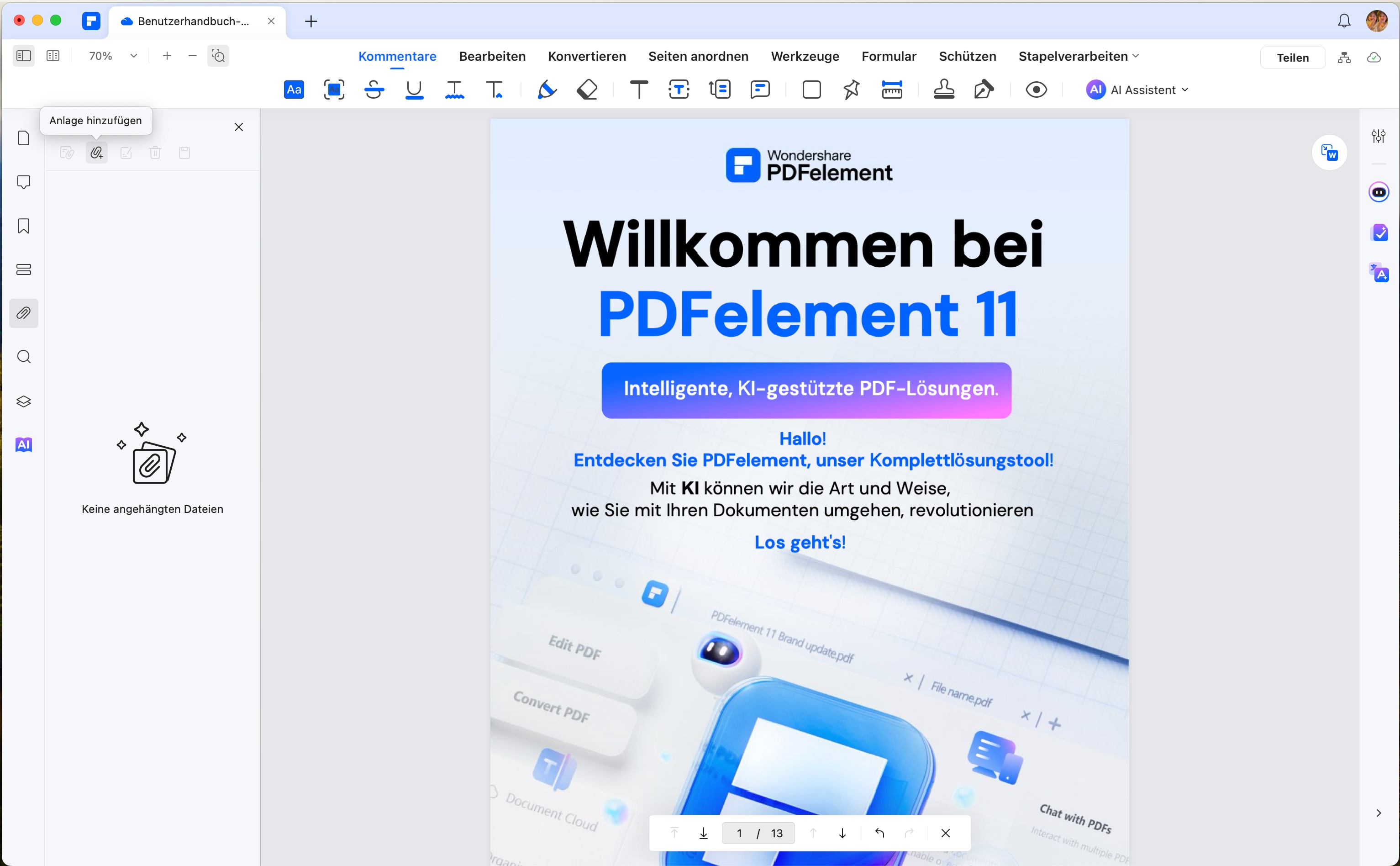Open the Schützen tab

pyautogui.click(x=967, y=56)
